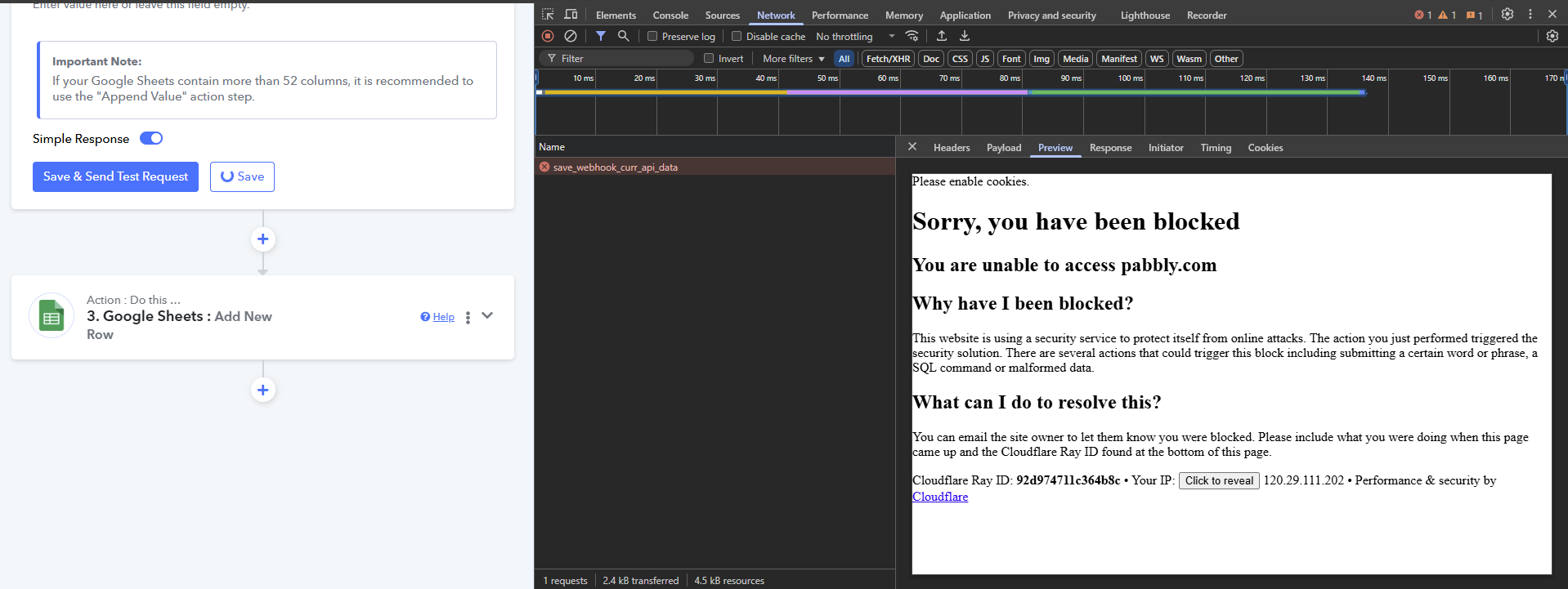The width and height of the screenshot is (1568, 589).
Task: Filter requests by Fetch/XHR
Action: click(x=889, y=59)
